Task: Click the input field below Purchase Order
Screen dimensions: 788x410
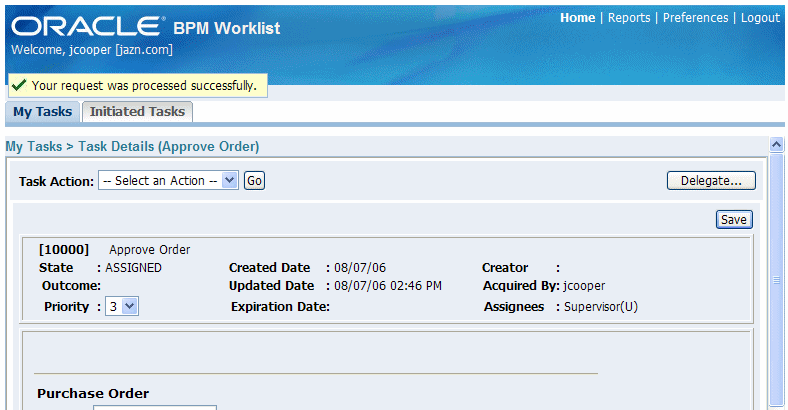Action: pyautogui.click(x=155, y=407)
